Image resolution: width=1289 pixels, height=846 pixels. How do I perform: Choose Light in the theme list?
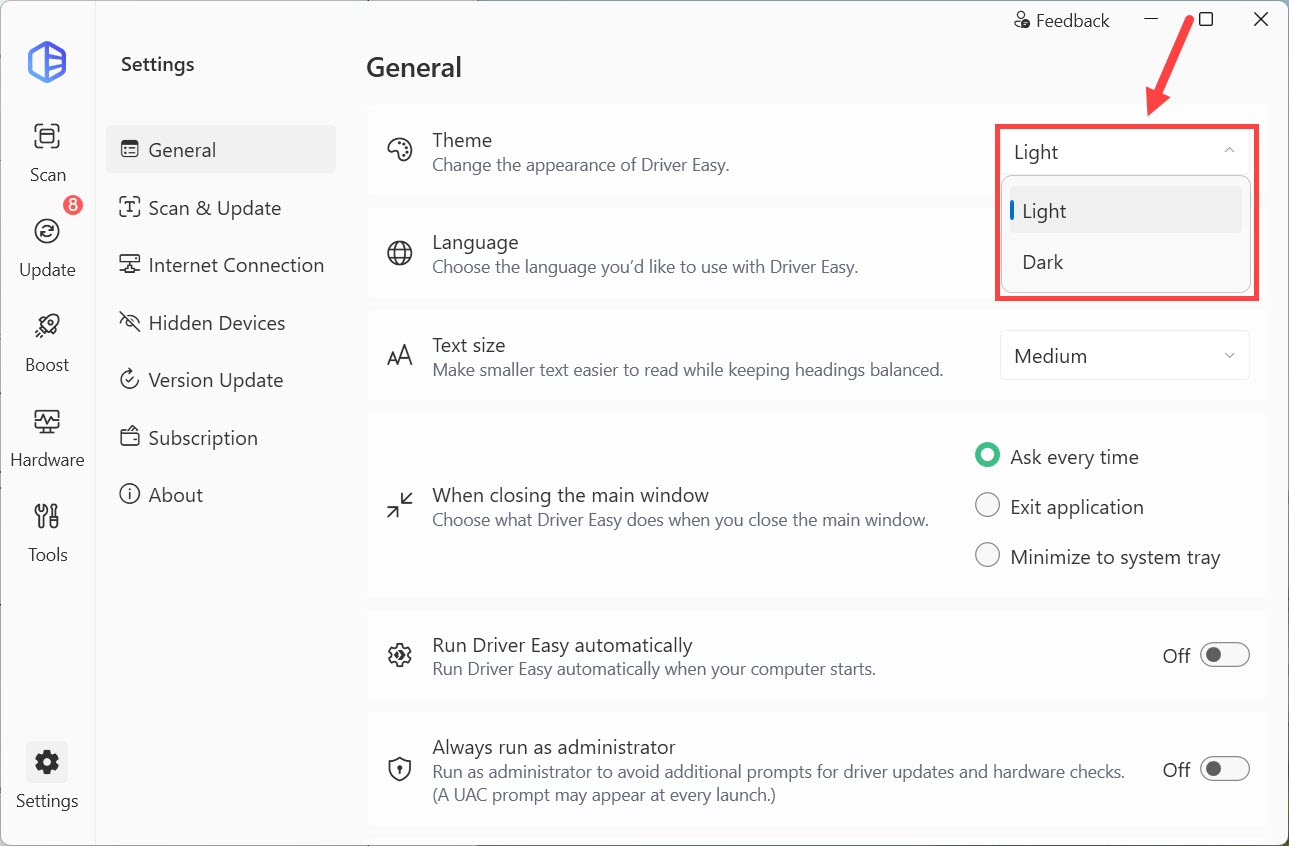pos(1125,210)
